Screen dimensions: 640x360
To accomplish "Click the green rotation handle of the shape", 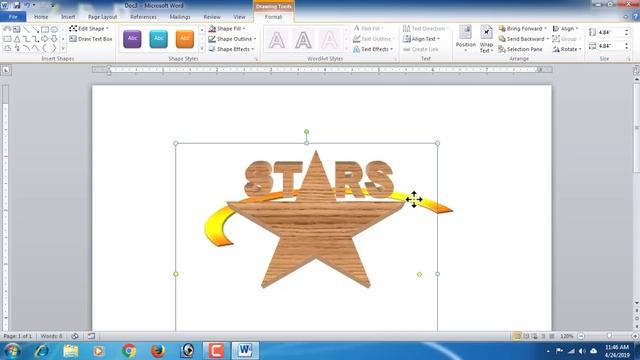I will (x=307, y=132).
